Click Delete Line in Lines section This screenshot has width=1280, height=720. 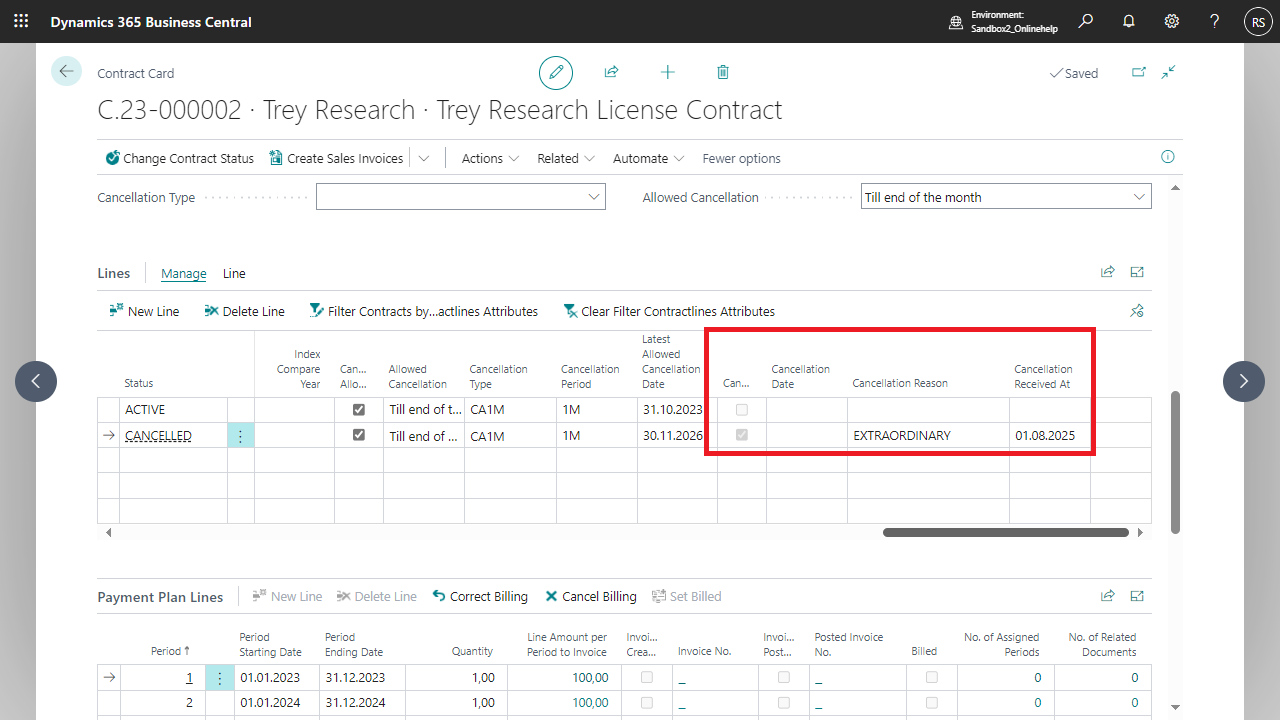(244, 311)
